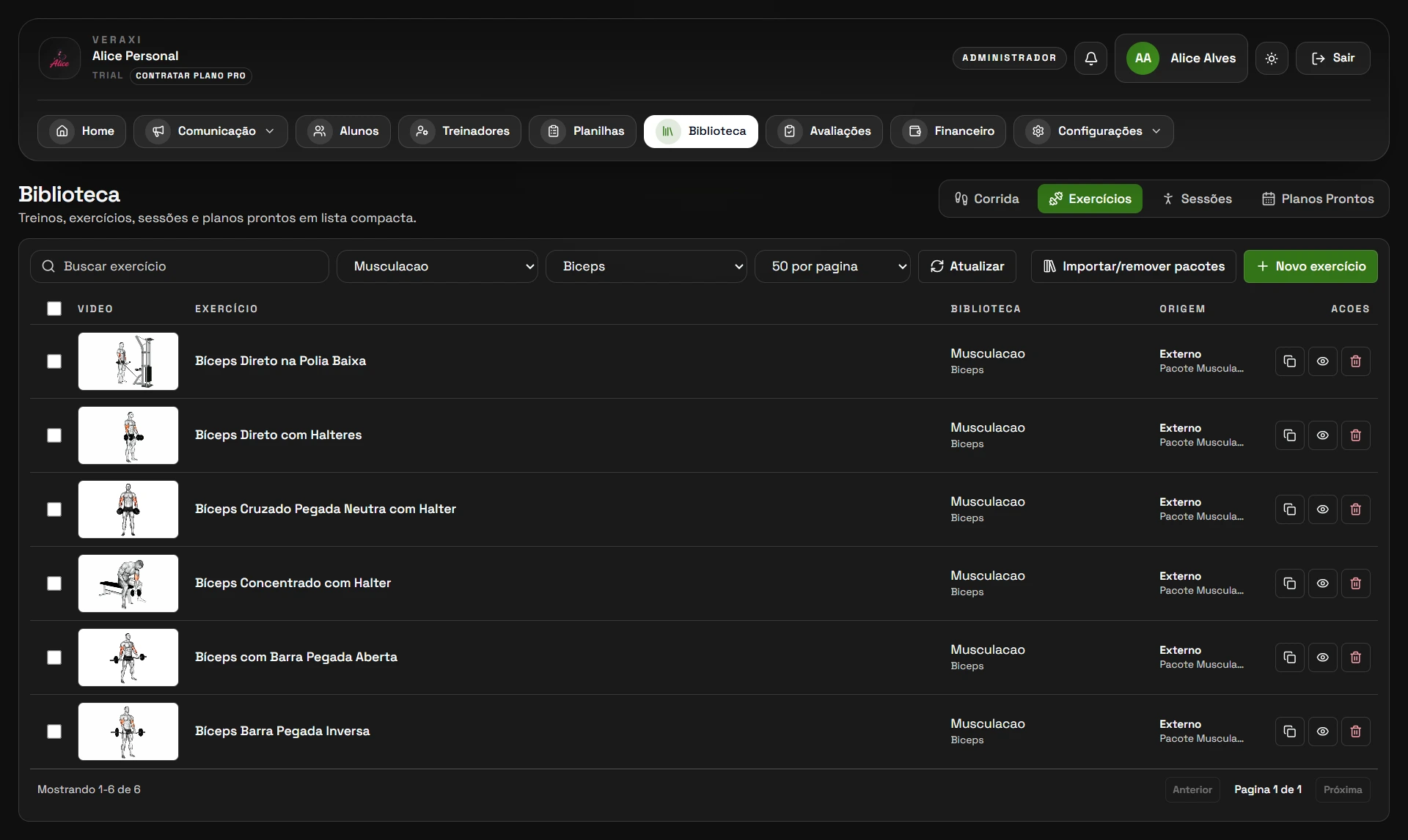Open the Biceps muscle group dropdown
Screen dimensions: 1408x840
[x=646, y=266]
